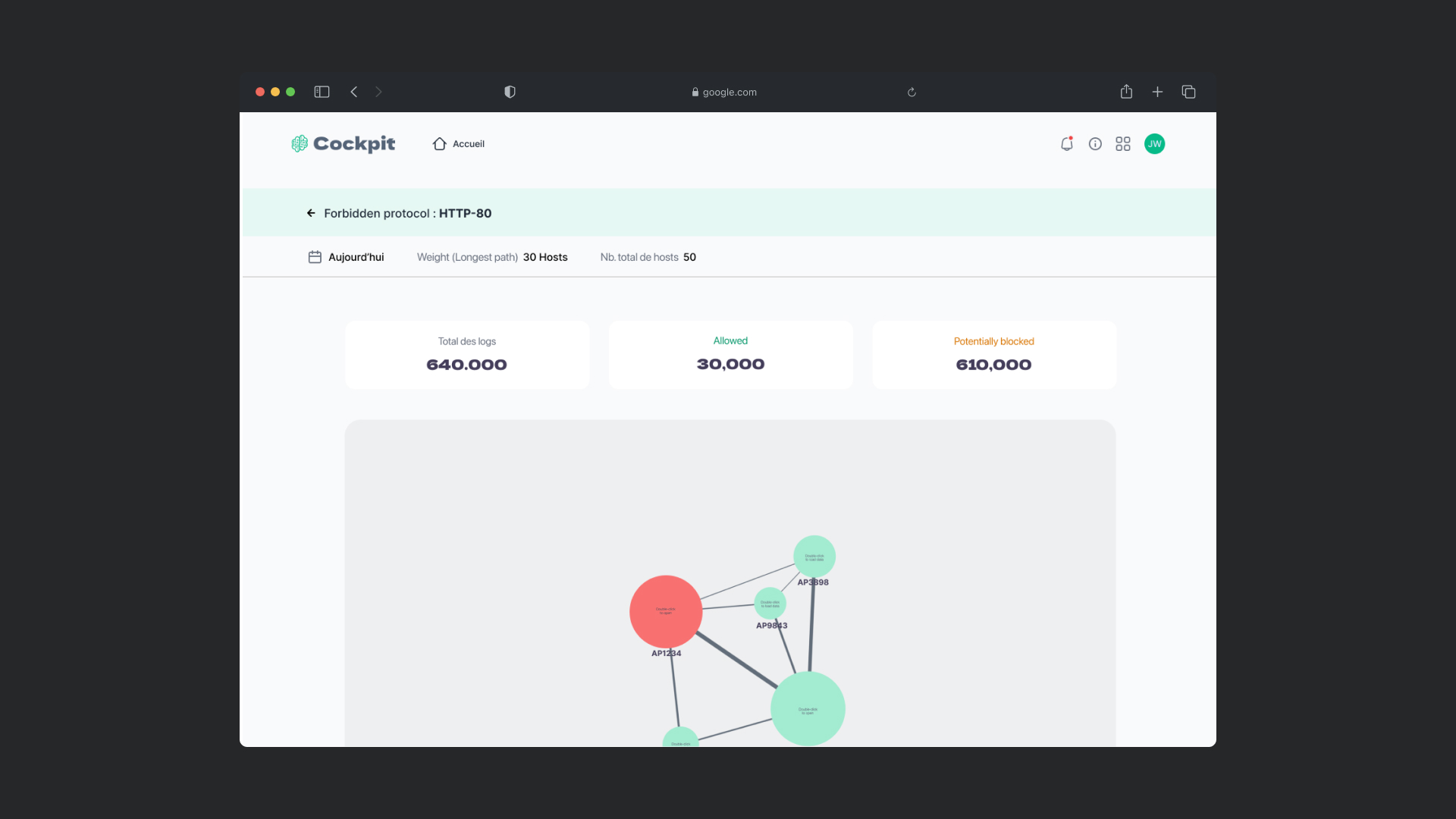This screenshot has height=819, width=1456.
Task: Open the info circle icon
Action: tap(1095, 144)
